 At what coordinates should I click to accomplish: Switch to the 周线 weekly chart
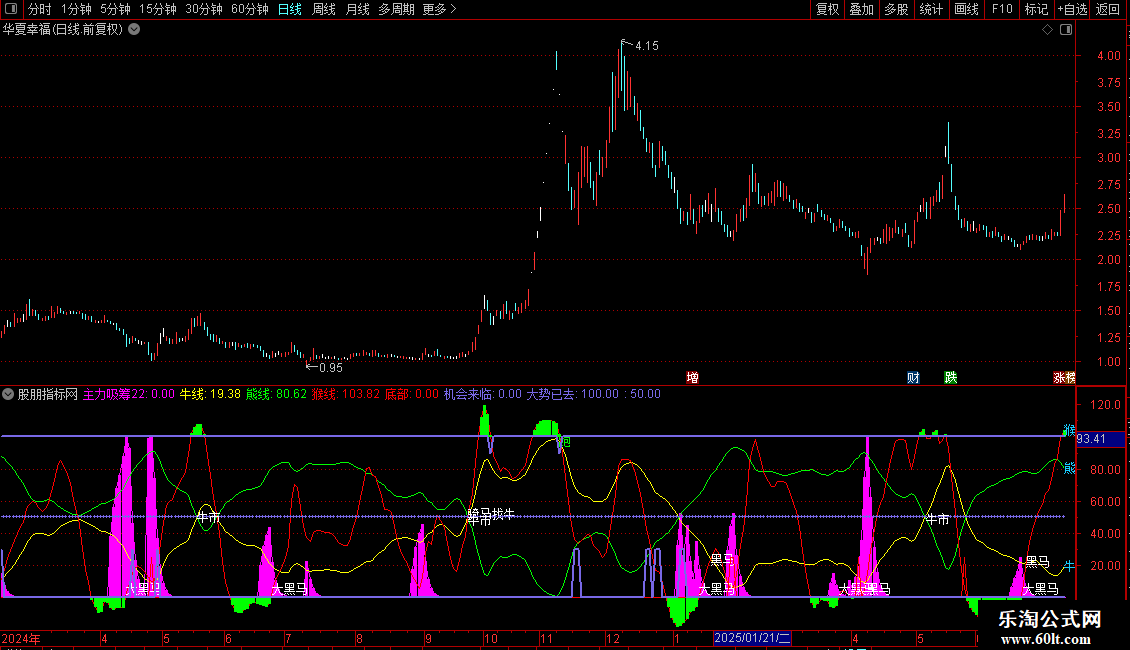tap(324, 9)
